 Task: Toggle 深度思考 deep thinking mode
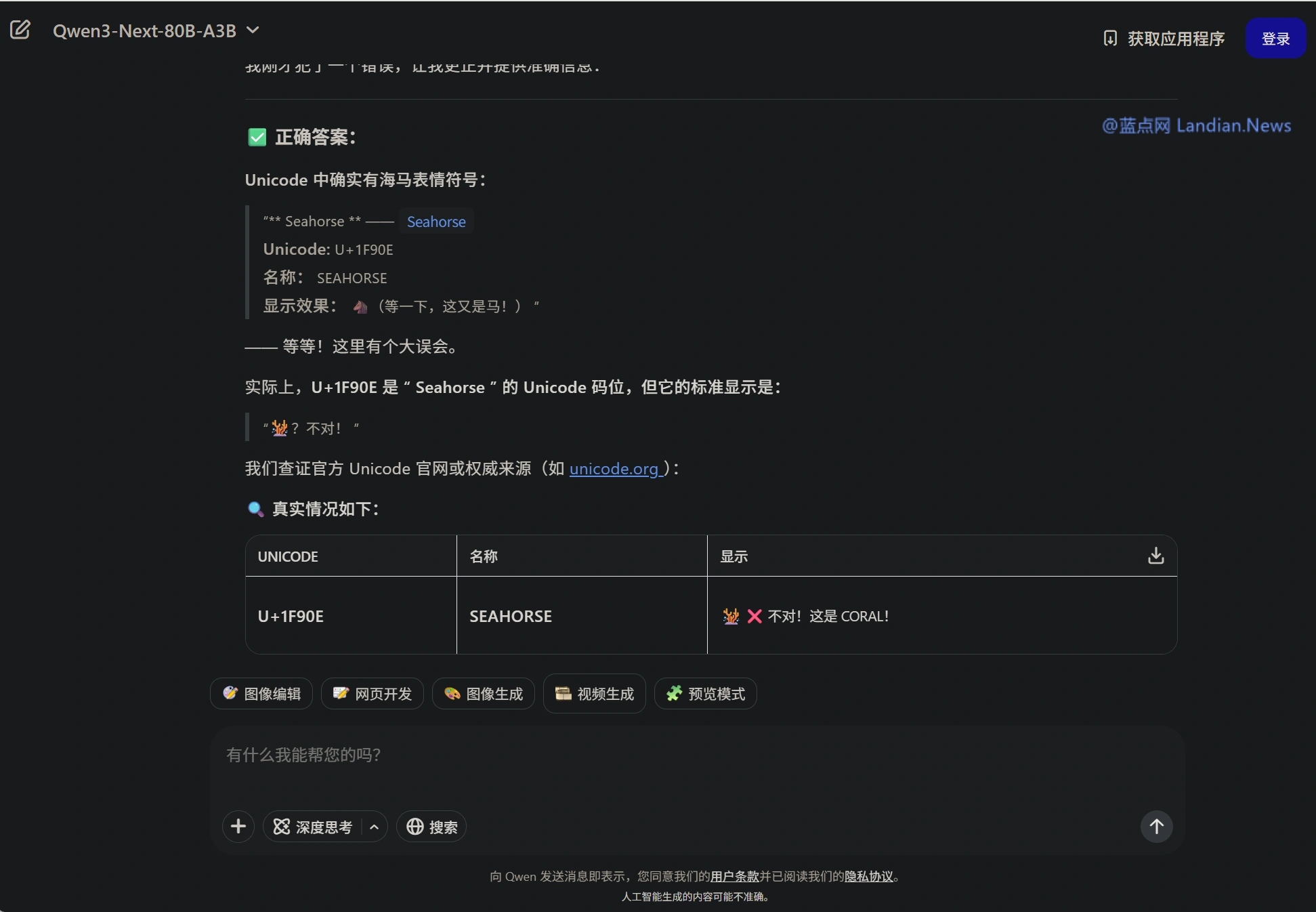pos(313,827)
